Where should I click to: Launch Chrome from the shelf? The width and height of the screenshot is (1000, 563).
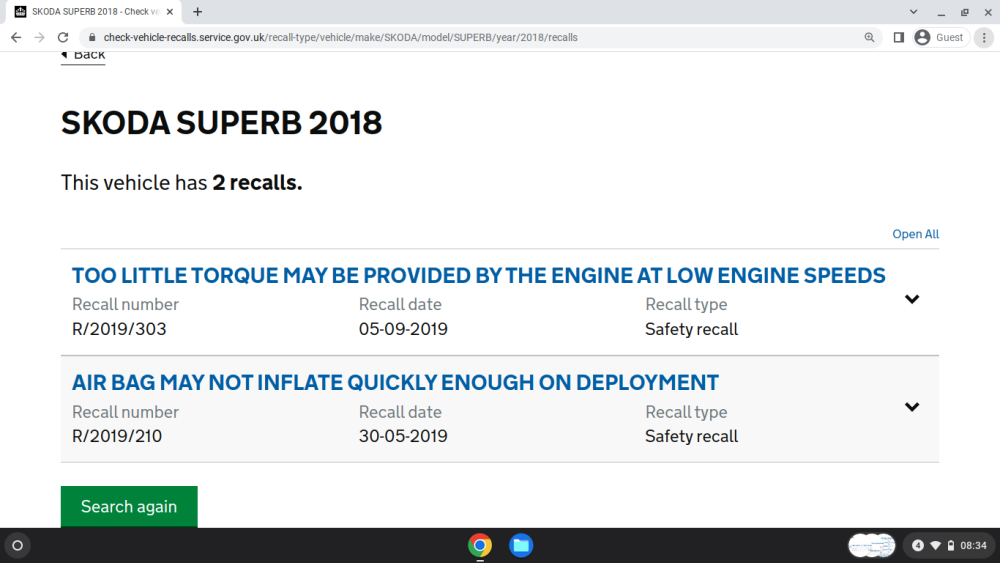pyautogui.click(x=480, y=546)
